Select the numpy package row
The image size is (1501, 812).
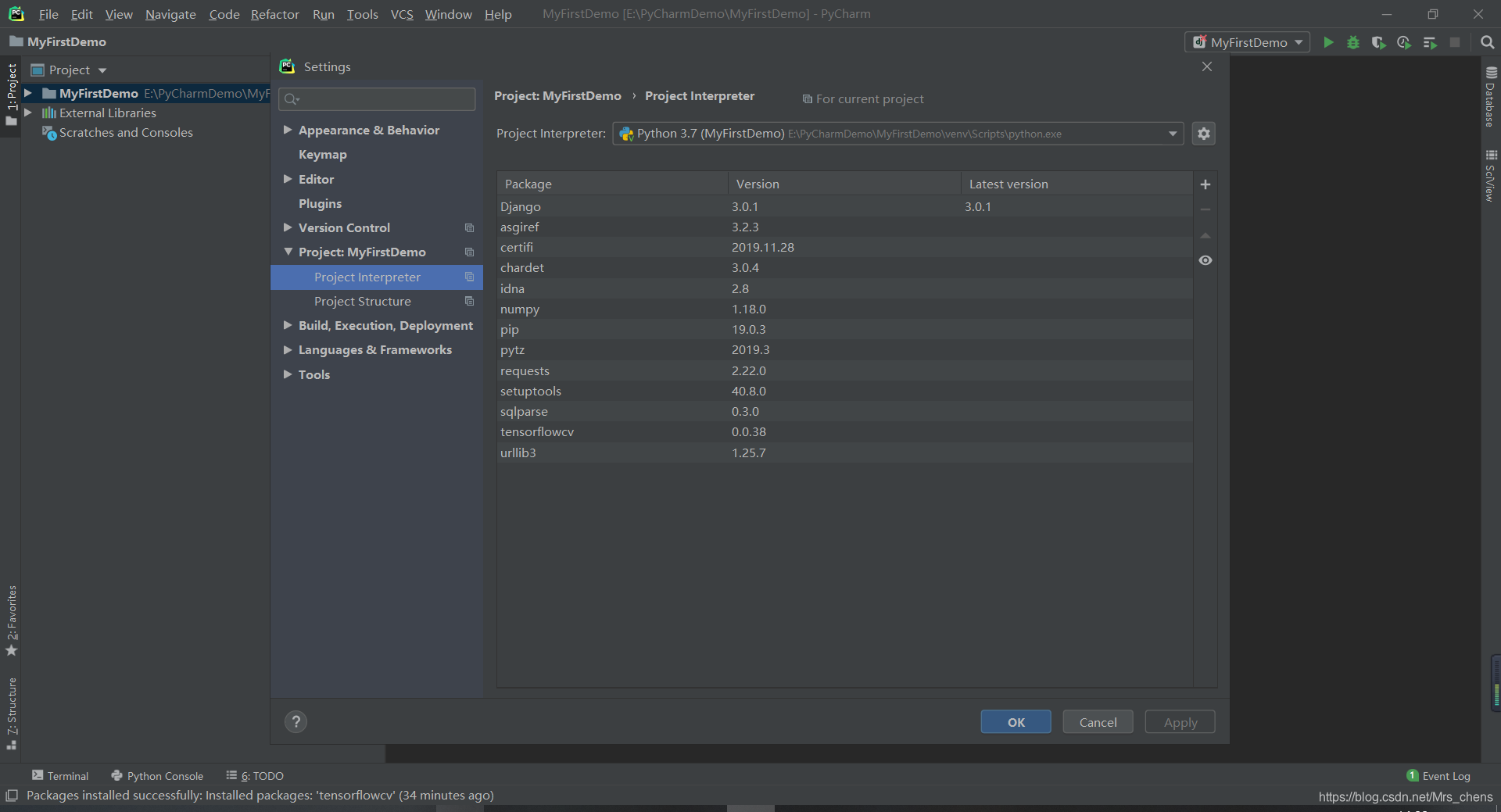(845, 309)
